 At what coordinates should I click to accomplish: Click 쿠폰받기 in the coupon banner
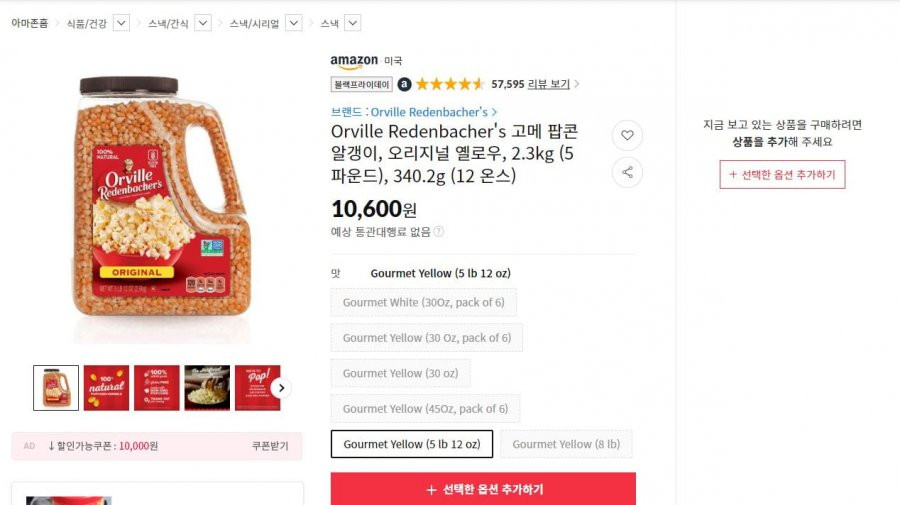[270, 446]
